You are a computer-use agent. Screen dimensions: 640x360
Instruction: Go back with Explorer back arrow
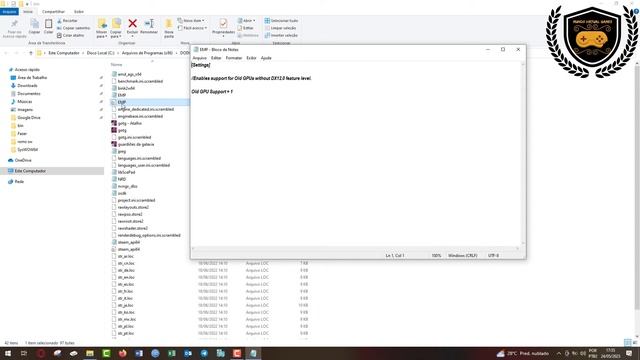point(7,53)
